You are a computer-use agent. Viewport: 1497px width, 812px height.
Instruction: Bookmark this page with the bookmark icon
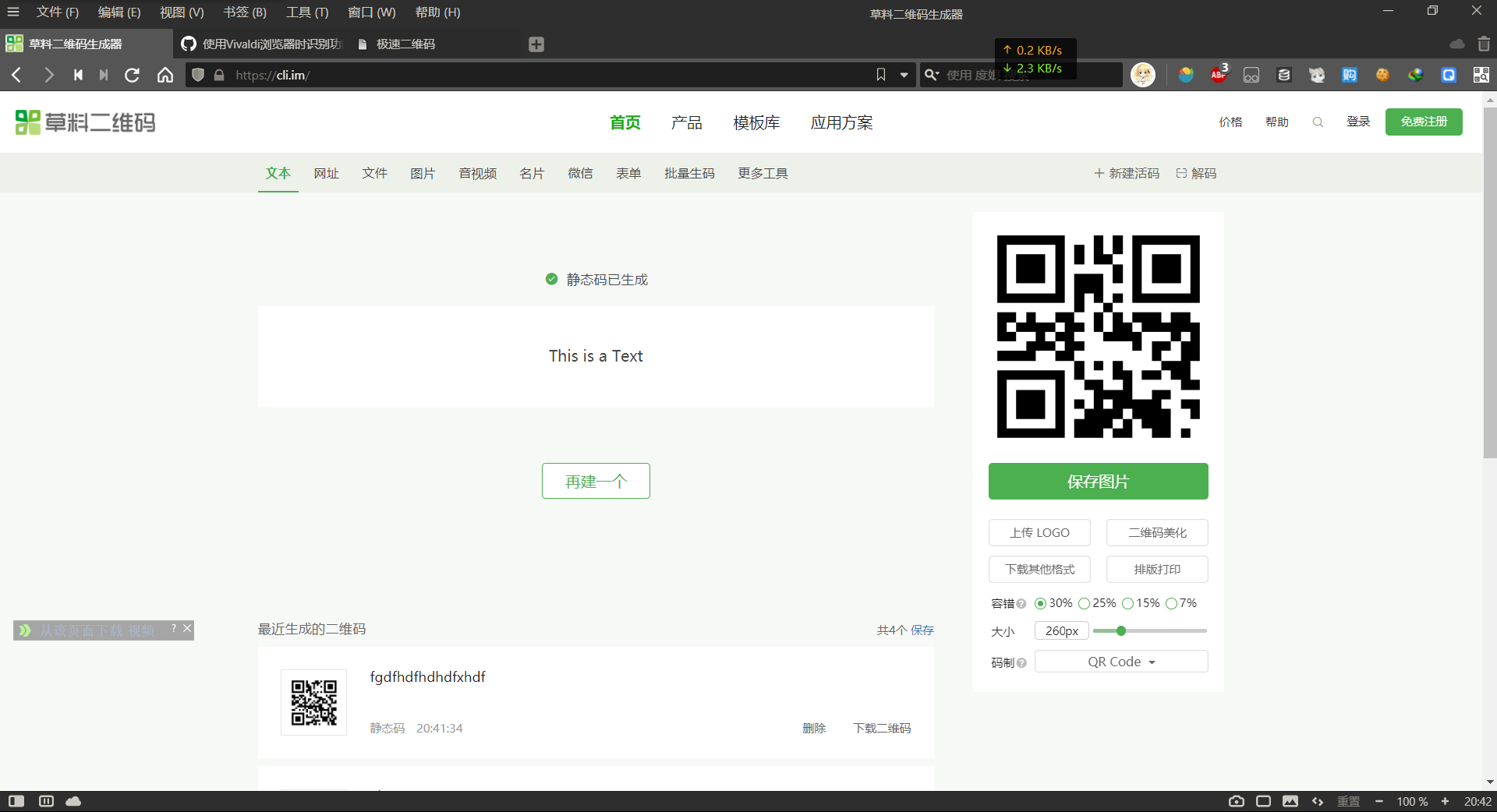point(881,75)
